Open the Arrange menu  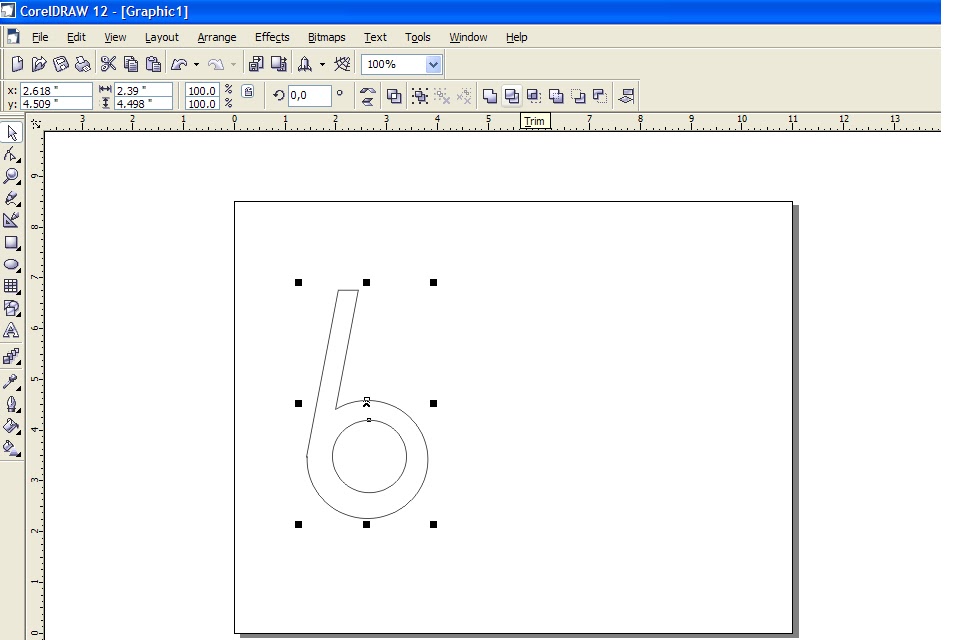(217, 37)
